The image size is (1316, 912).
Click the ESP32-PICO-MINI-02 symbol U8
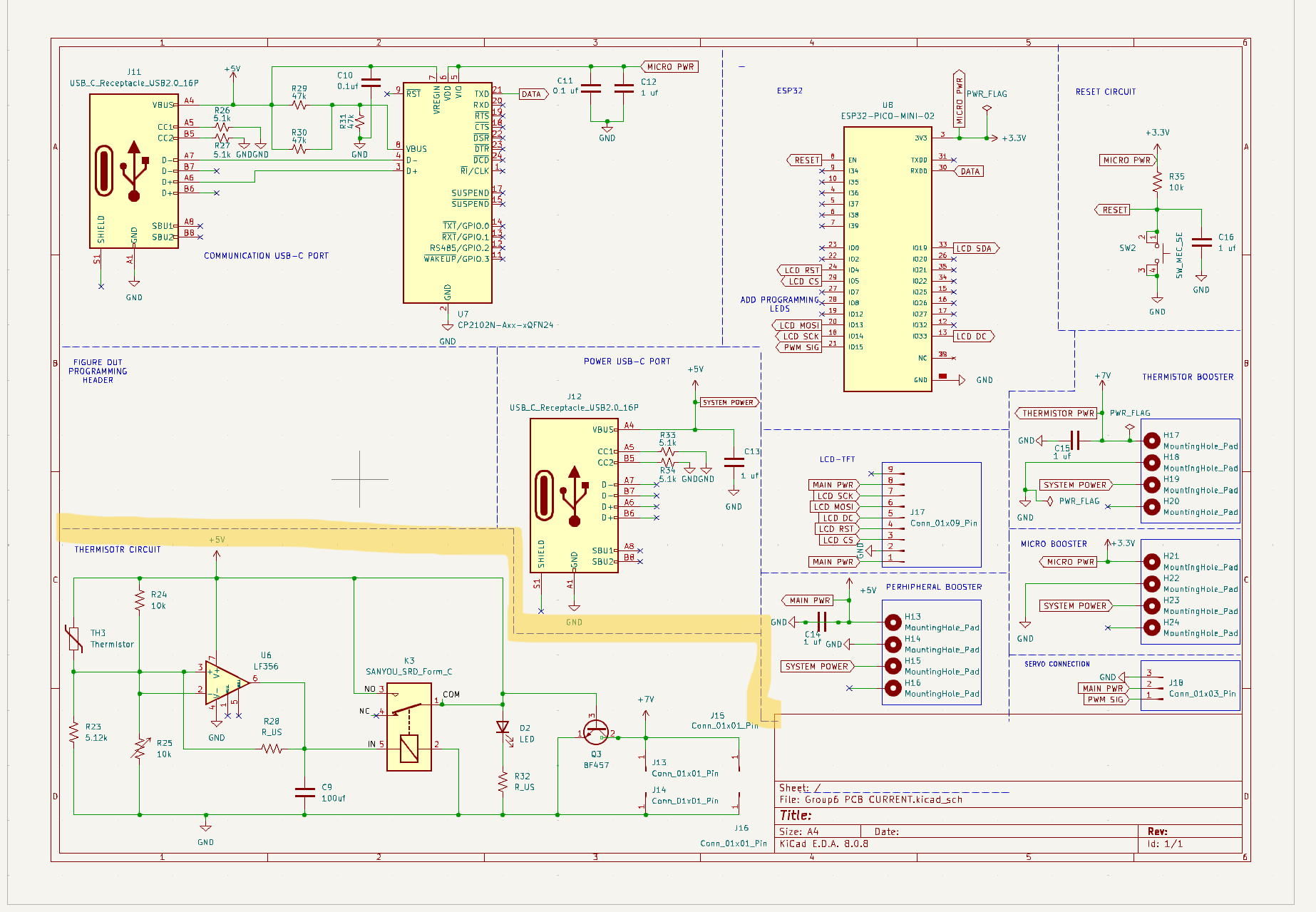tap(888, 257)
